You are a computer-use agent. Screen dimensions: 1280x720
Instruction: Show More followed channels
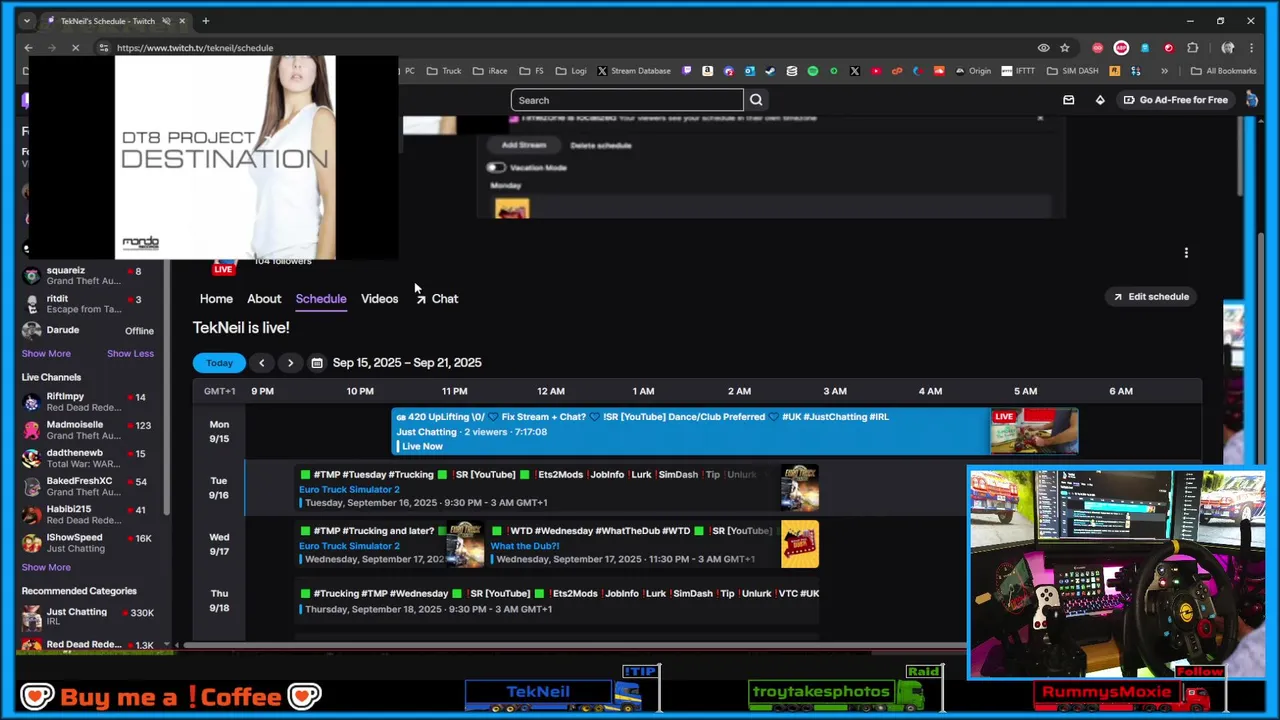[46, 353]
